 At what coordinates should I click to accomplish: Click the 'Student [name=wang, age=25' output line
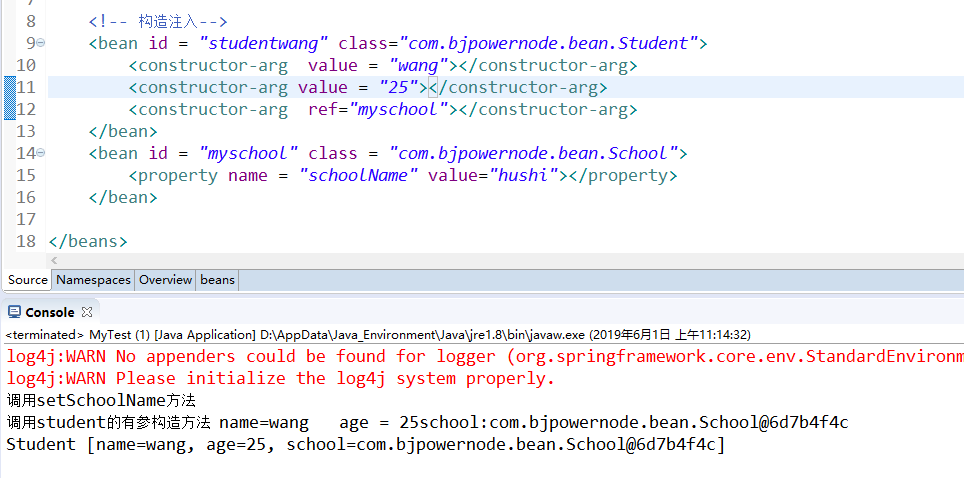[365, 444]
